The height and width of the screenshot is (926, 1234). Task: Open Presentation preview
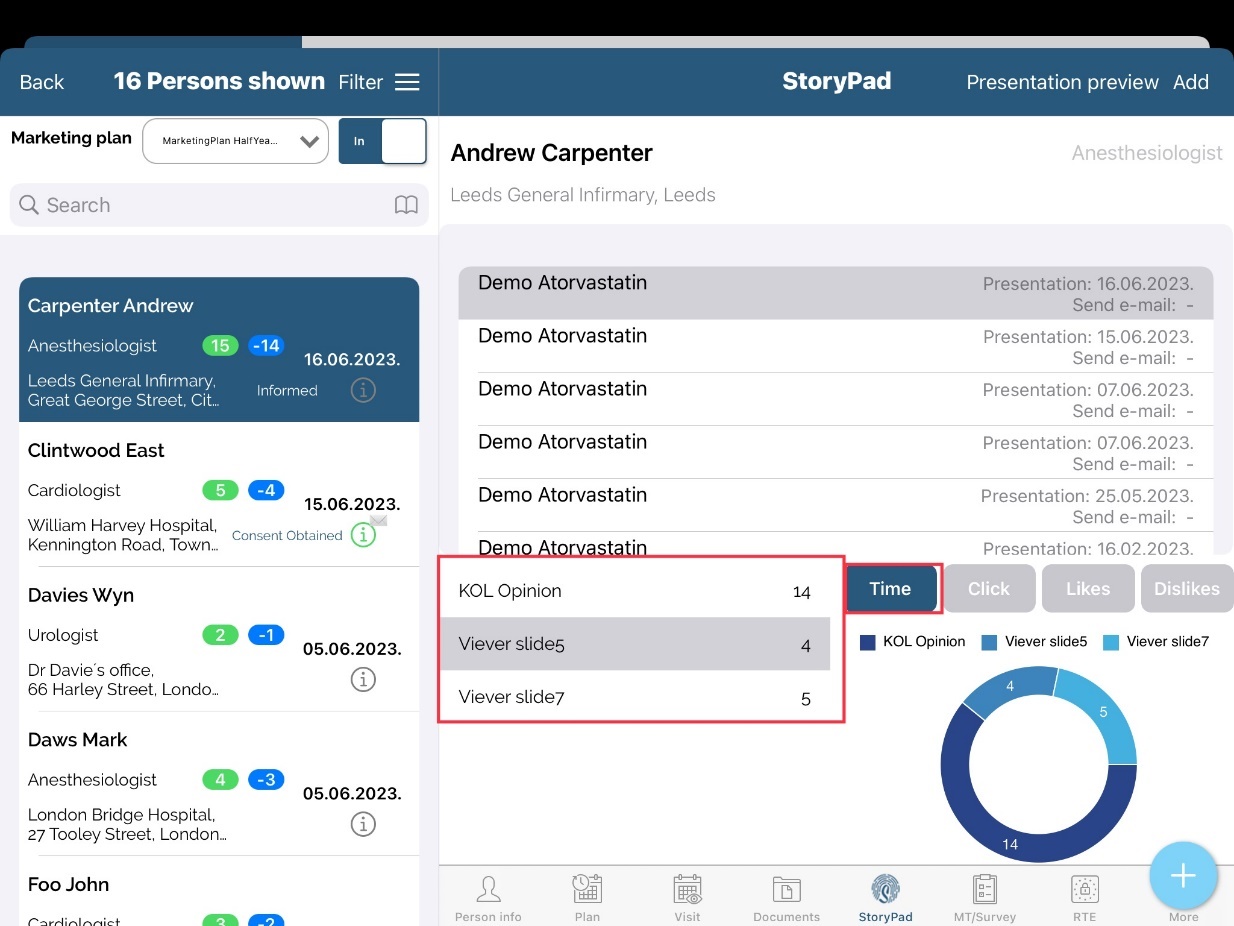click(x=1062, y=82)
